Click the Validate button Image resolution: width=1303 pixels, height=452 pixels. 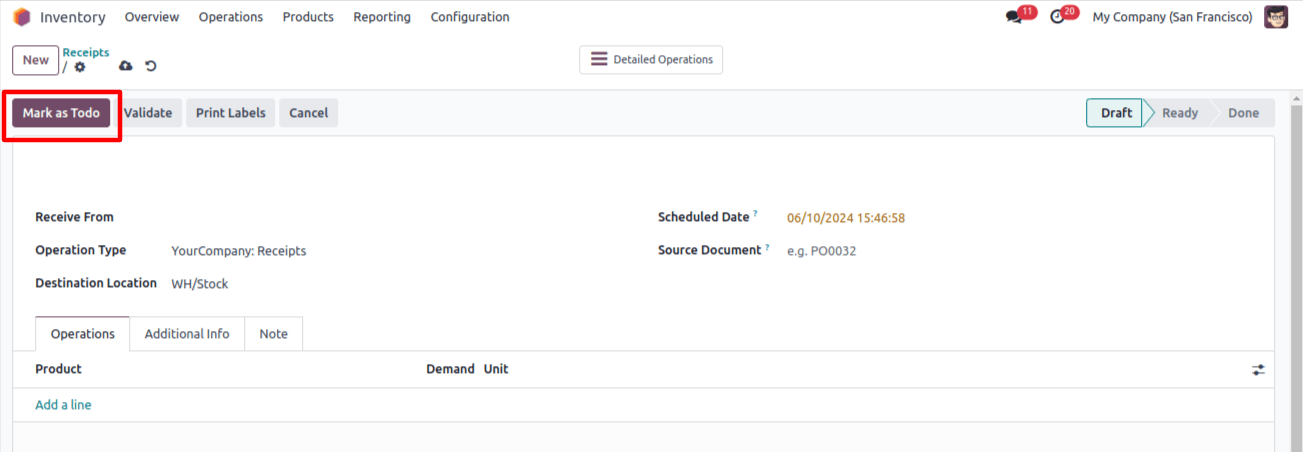click(148, 113)
